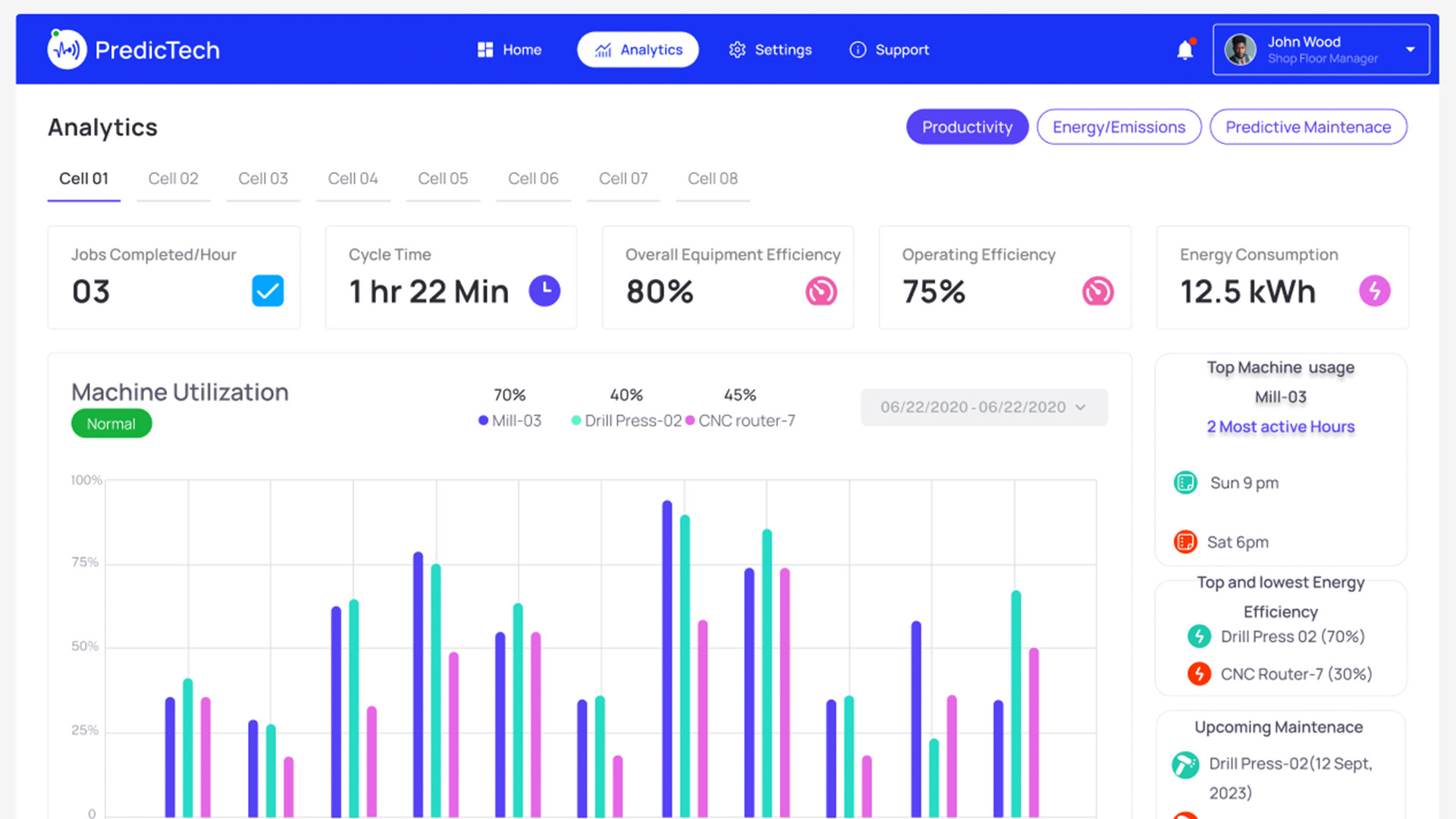The height and width of the screenshot is (819, 1456).
Task: Click the Overall Equipment Efficiency gauge icon
Action: [x=821, y=291]
